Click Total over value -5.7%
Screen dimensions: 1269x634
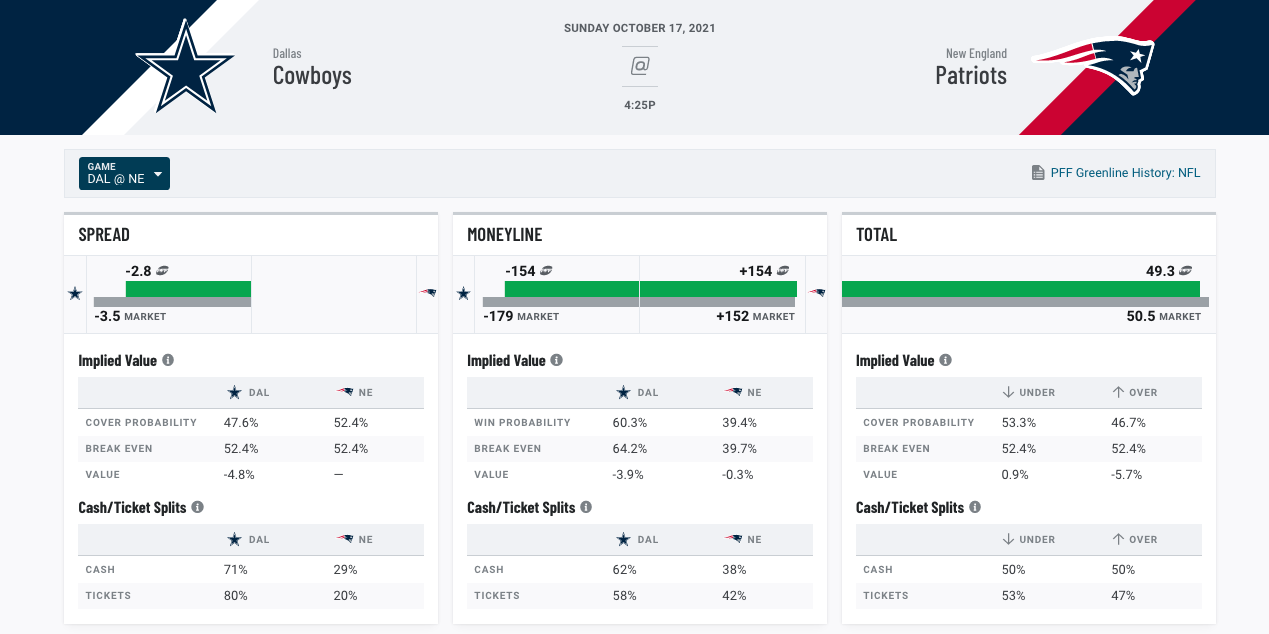tap(1127, 474)
